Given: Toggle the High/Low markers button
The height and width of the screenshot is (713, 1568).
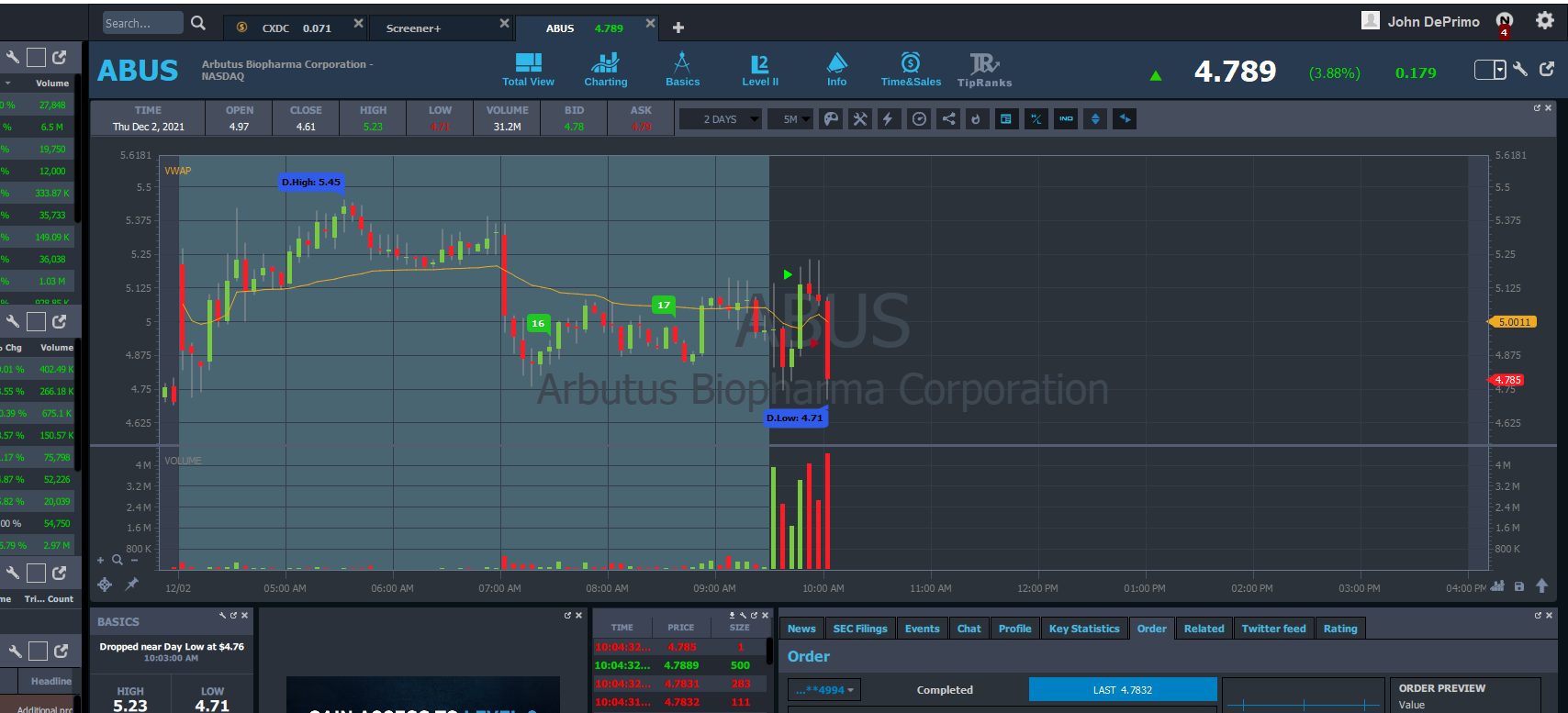Looking at the screenshot, I should [x=1036, y=119].
